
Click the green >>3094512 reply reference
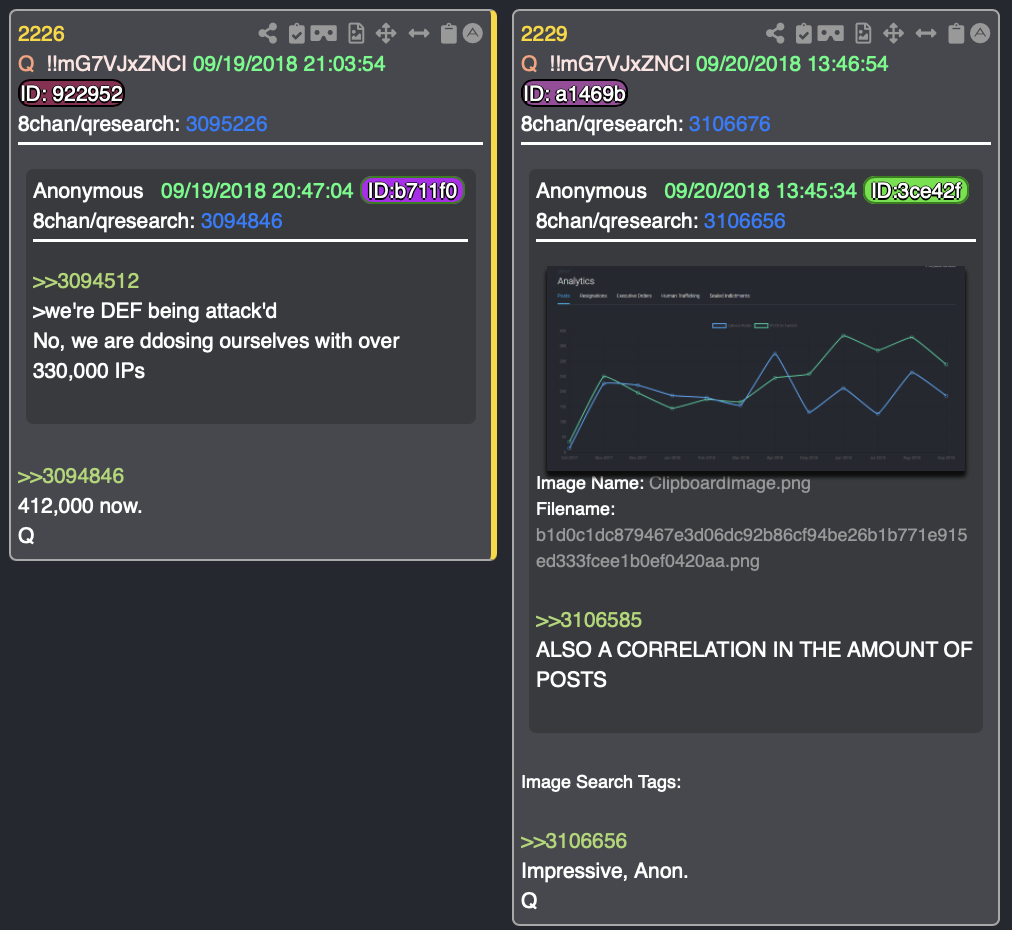tap(86, 281)
